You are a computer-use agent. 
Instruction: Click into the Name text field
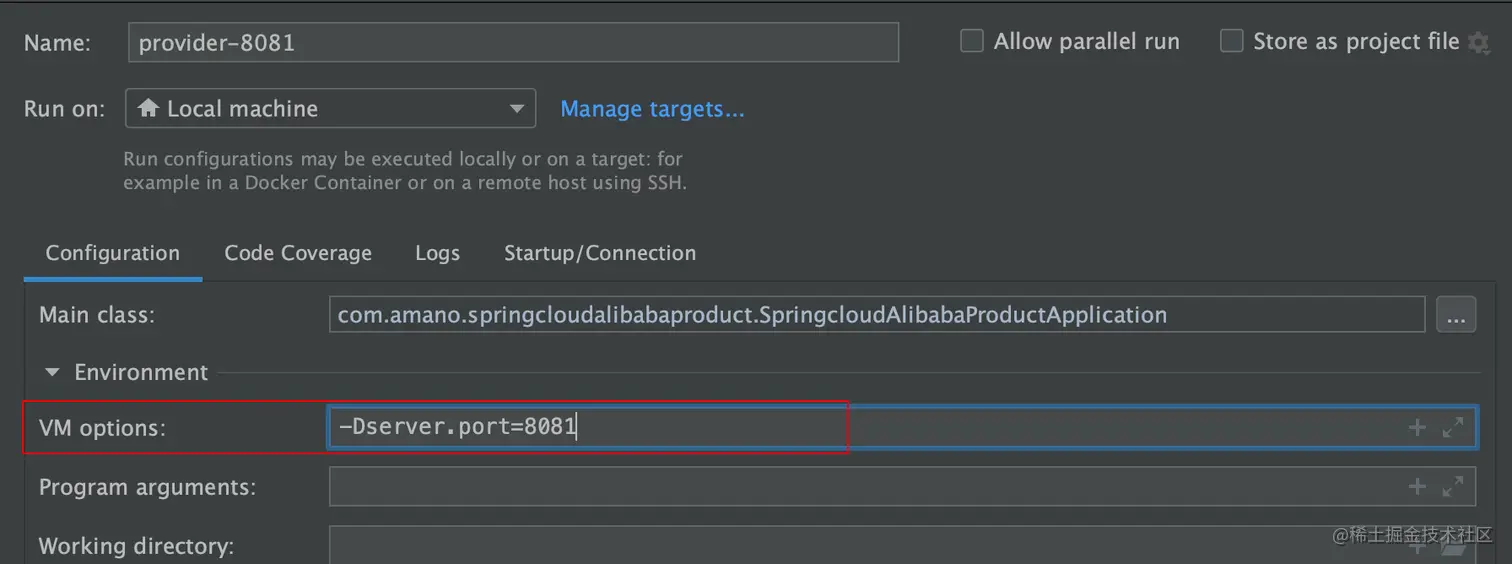(513, 43)
